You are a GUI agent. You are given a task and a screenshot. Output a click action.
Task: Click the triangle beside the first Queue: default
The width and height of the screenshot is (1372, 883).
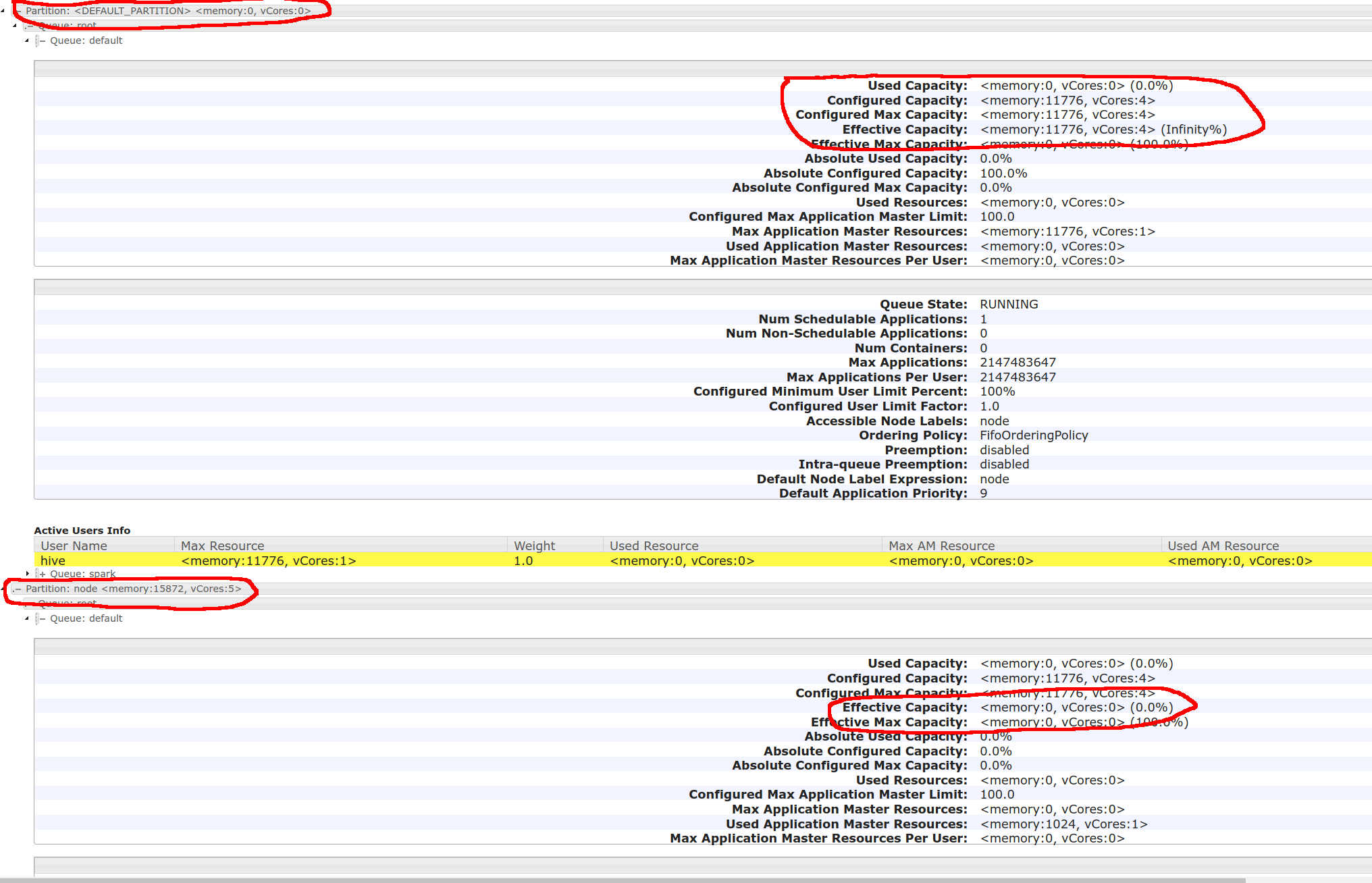point(28,41)
